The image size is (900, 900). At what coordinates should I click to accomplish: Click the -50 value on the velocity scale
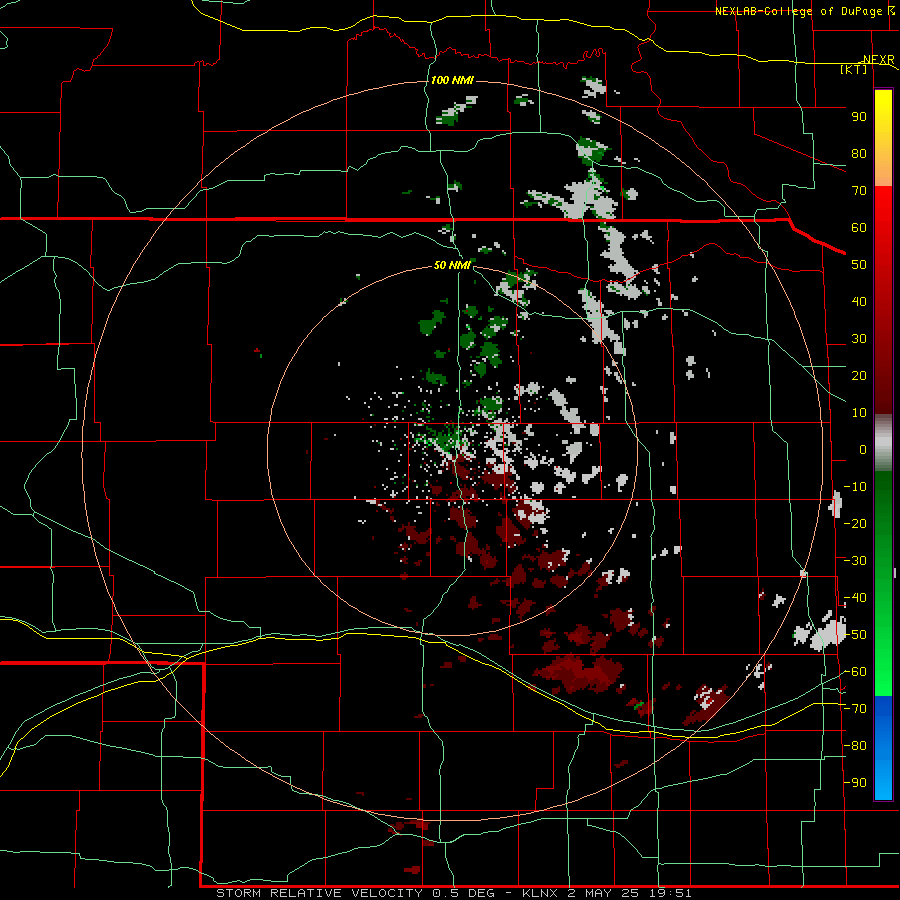[x=855, y=635]
